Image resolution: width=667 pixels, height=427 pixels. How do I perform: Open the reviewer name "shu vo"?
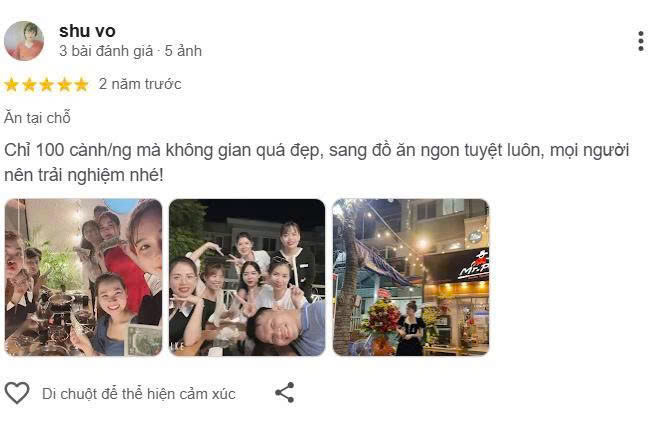pos(87,31)
